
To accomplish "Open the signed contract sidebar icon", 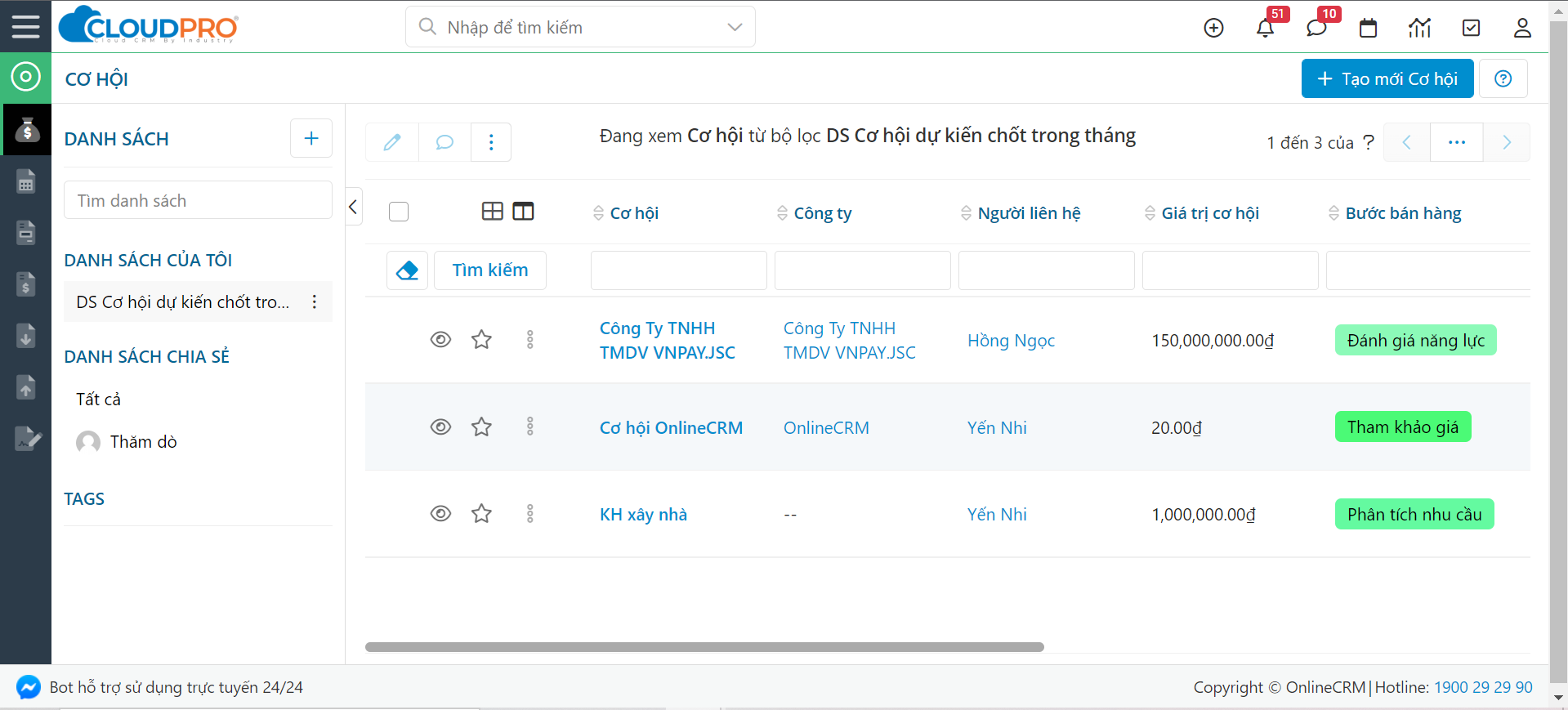I will (27, 439).
